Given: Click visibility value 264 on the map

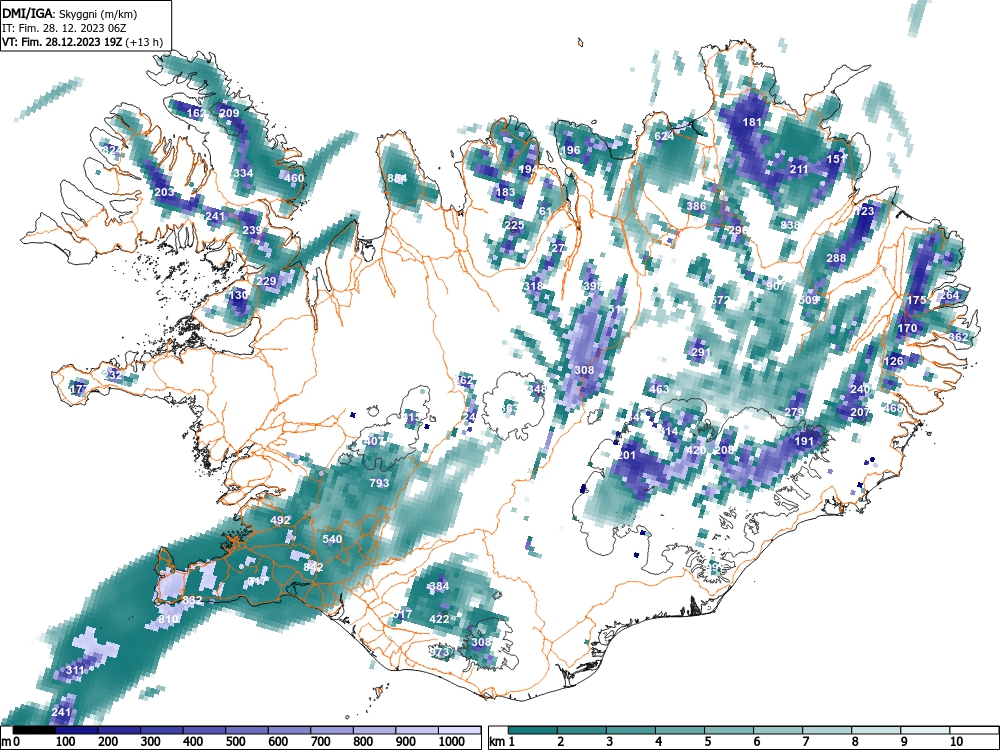Looking at the screenshot, I should point(950,295).
